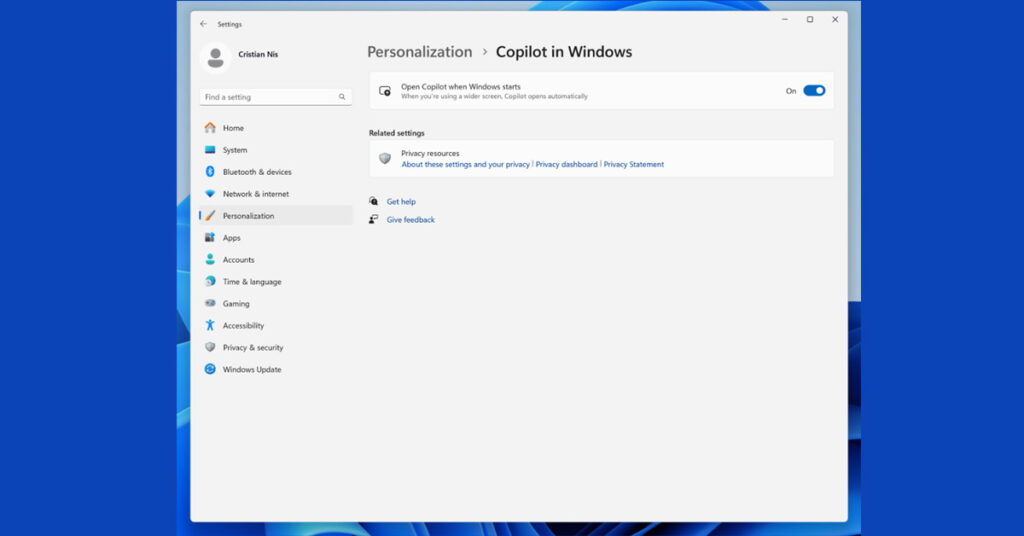Click the back arrow in Settings
Screen dimensions: 1024x536
[x=203, y=24]
